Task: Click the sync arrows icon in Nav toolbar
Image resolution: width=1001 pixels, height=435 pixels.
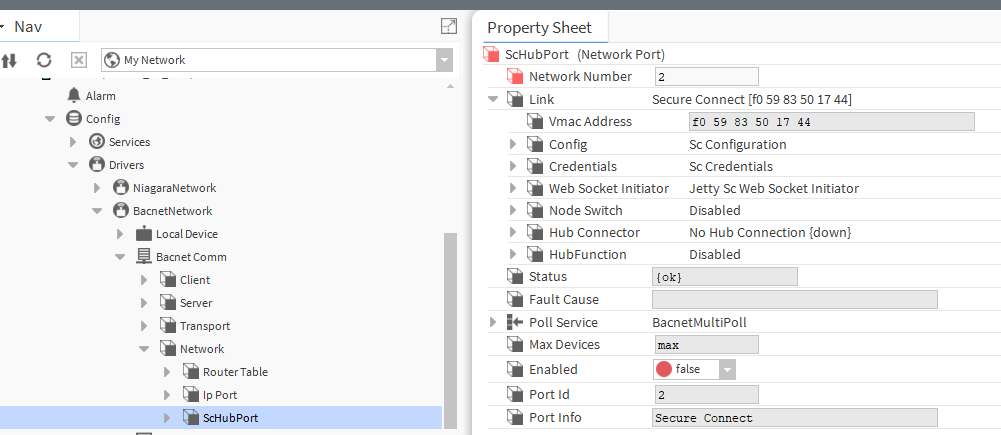Action: click(x=10, y=60)
